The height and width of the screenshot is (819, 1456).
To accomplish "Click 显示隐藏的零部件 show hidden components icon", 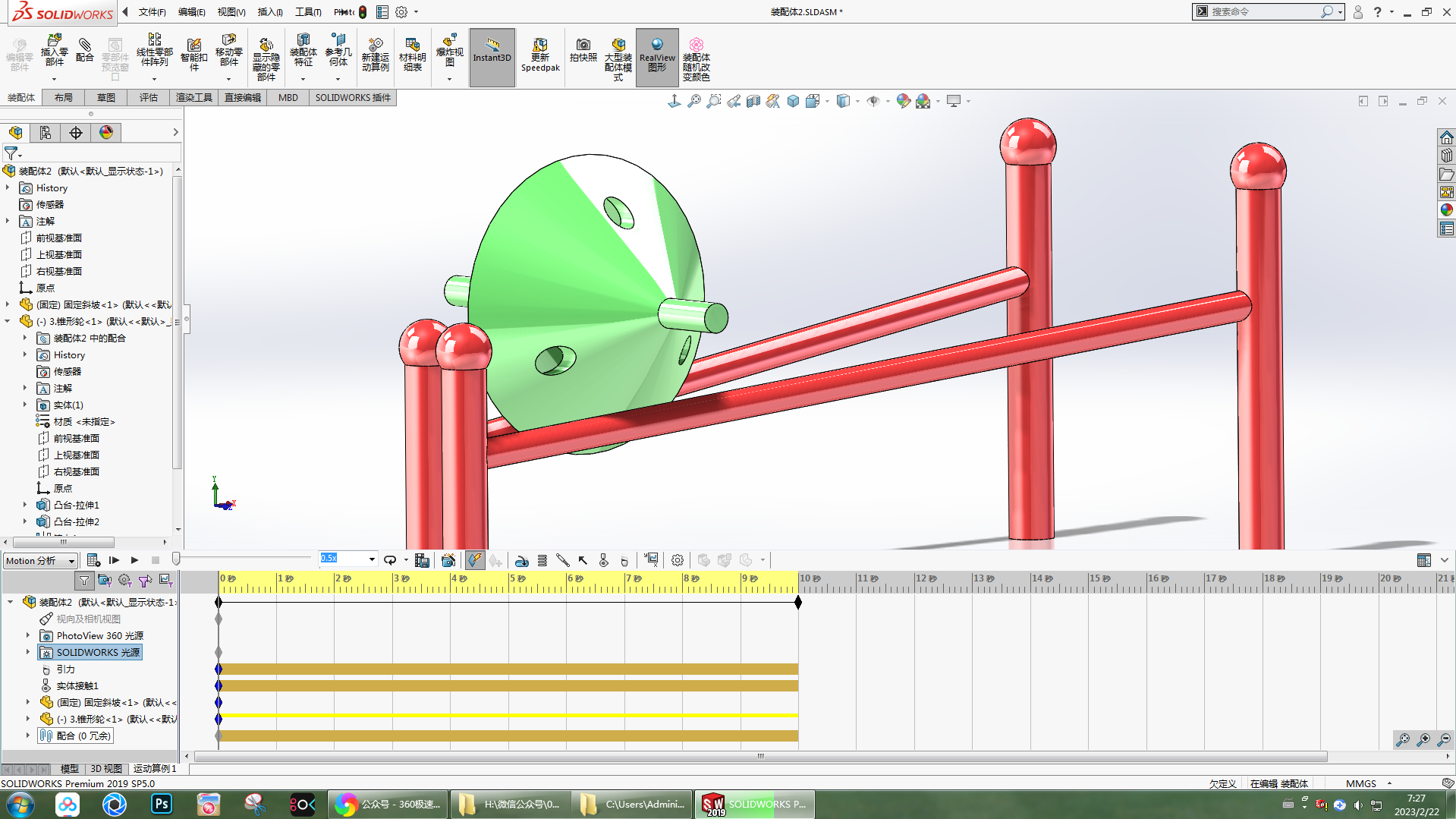I will tap(266, 58).
